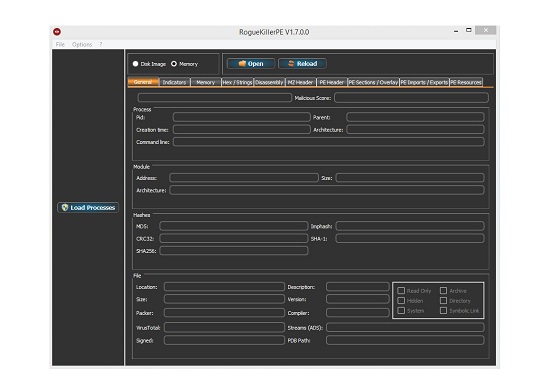Click the Load Processes button
Screen dimensions: 550x386
(x=88, y=207)
